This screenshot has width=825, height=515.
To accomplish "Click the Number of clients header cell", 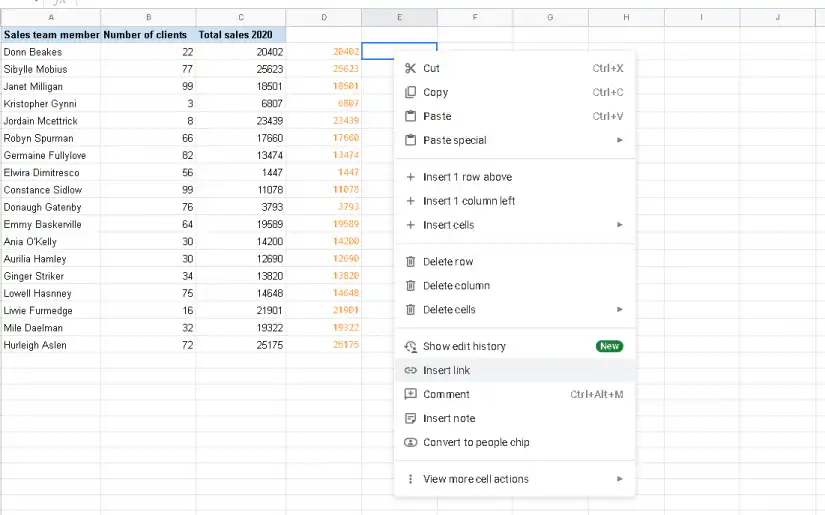I will tap(148, 35).
